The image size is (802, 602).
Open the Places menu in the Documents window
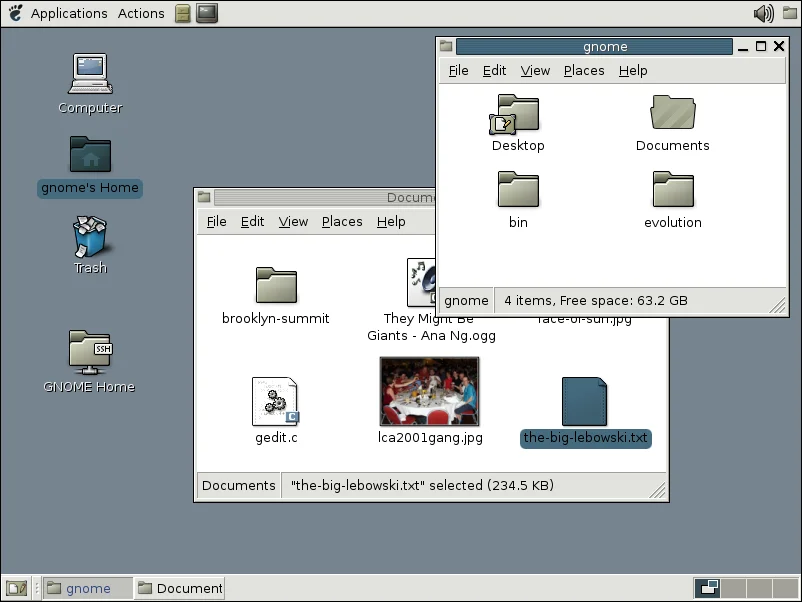(341, 221)
